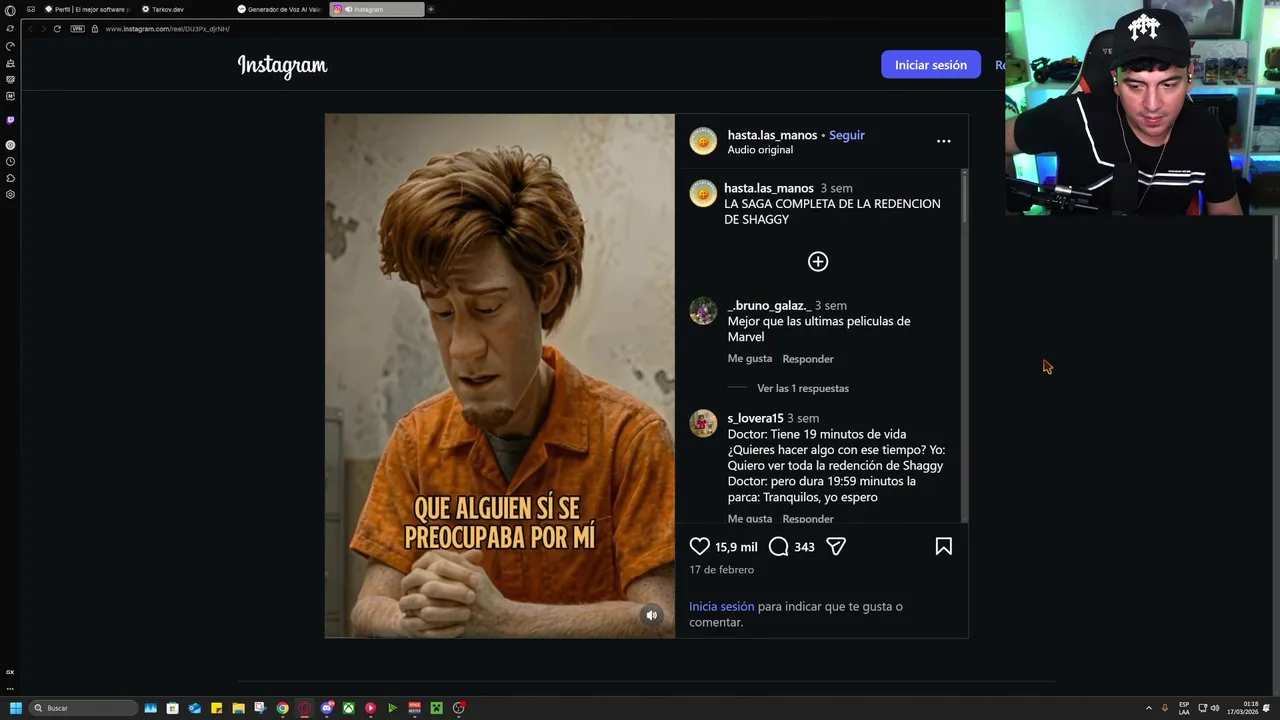Image resolution: width=1280 pixels, height=720 pixels.
Task: Click the Inicia sesión link below post
Action: pos(721,606)
